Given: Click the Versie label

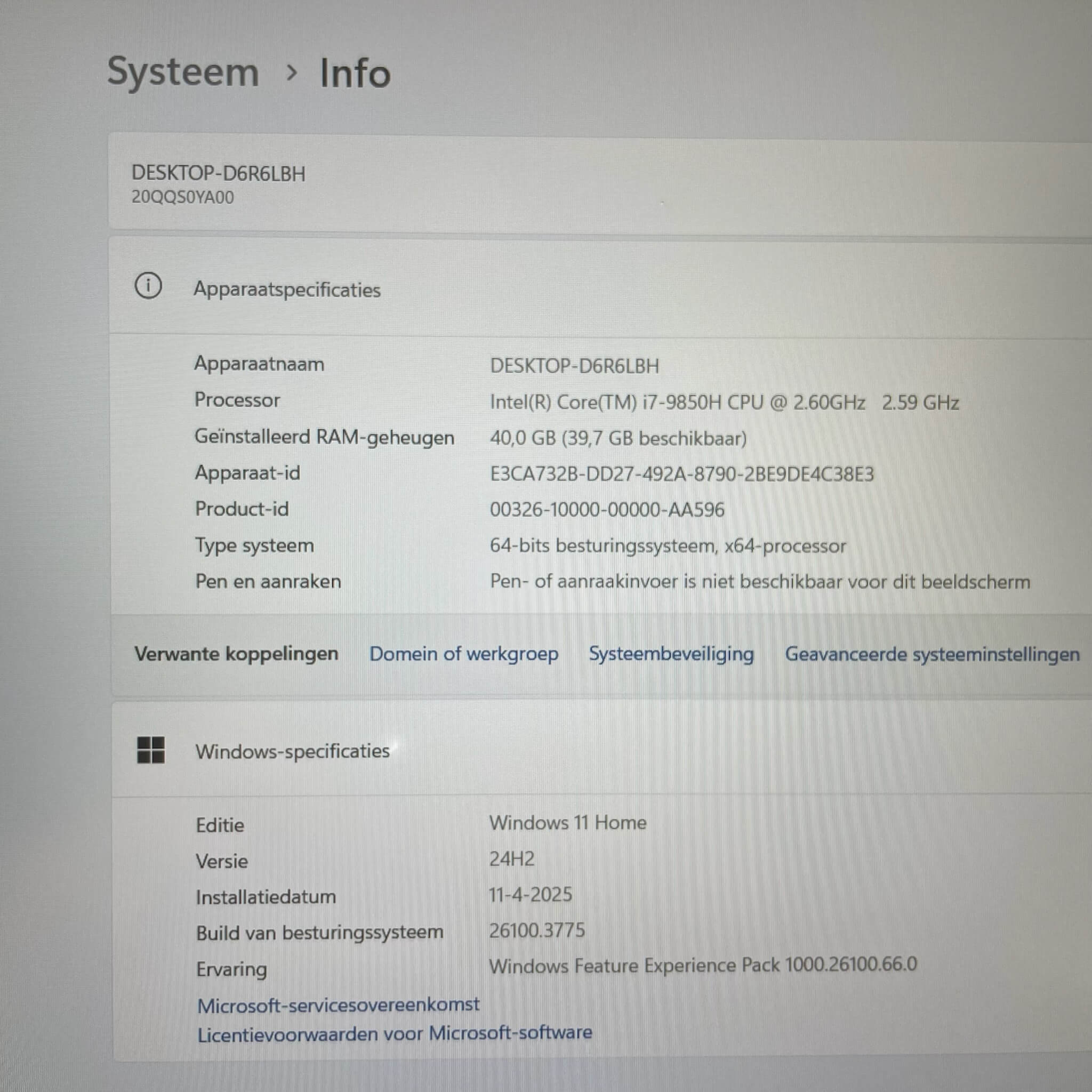Looking at the screenshot, I should tap(222, 862).
